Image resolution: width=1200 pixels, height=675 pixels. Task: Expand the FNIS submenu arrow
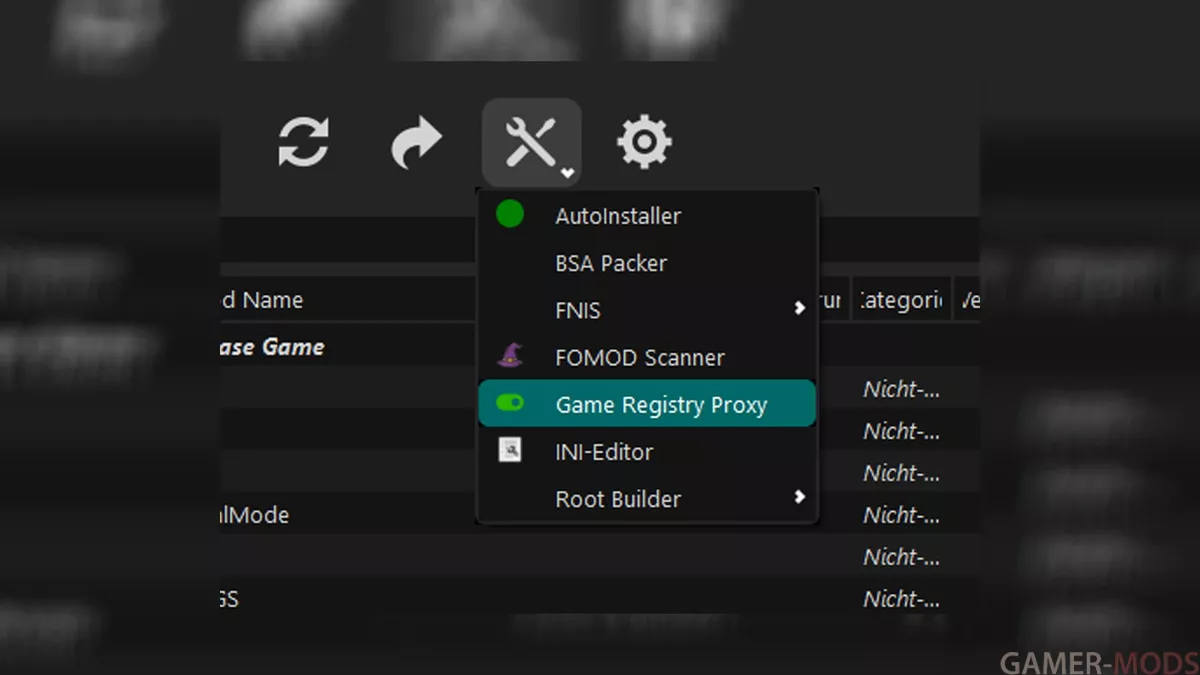[799, 308]
